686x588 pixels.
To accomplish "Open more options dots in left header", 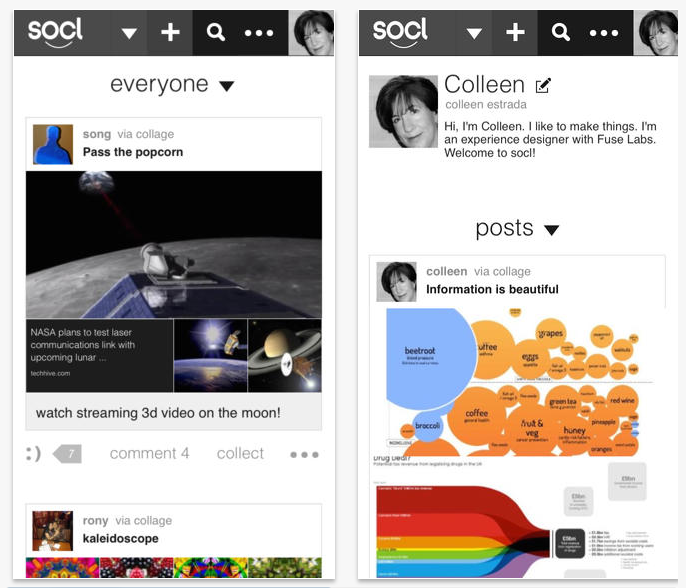I will click(259, 33).
